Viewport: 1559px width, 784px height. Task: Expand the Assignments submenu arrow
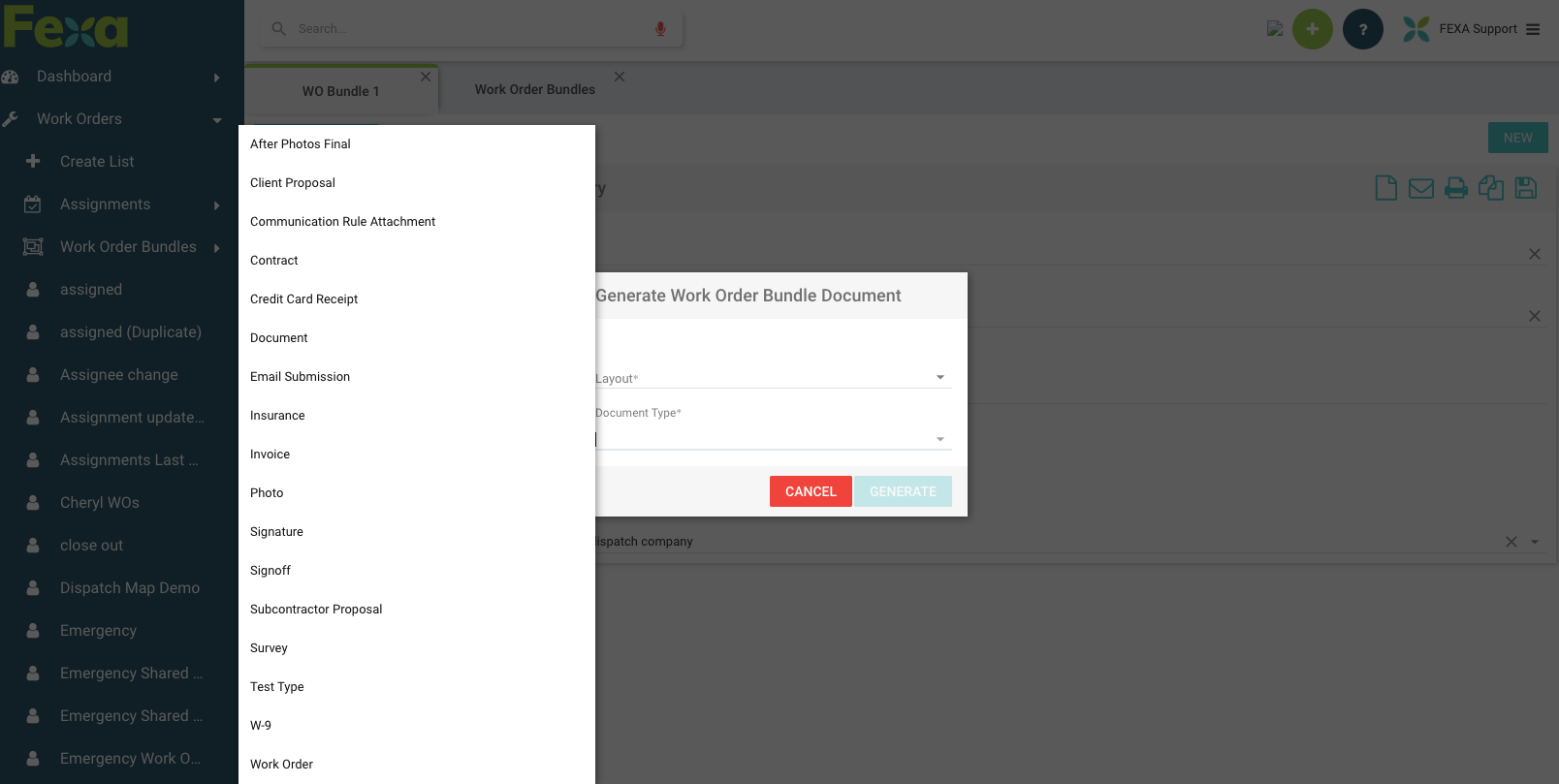tap(216, 205)
